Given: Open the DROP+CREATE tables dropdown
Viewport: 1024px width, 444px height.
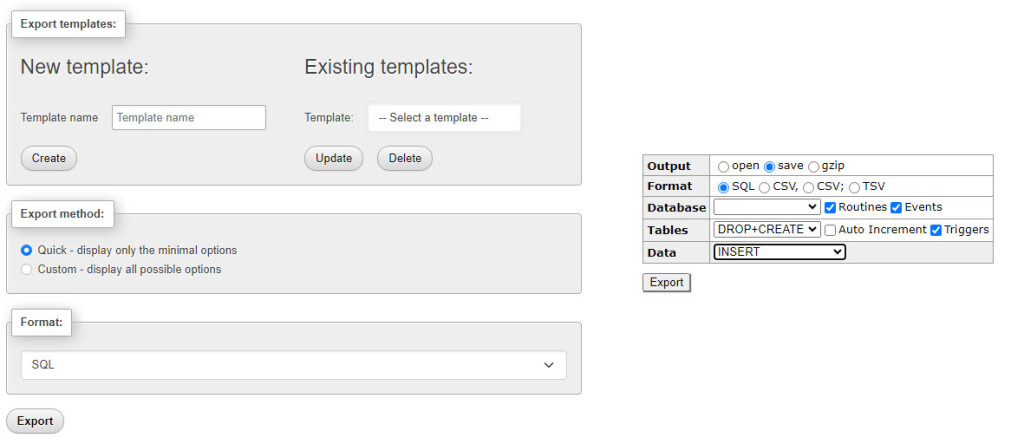Looking at the screenshot, I should (x=767, y=229).
